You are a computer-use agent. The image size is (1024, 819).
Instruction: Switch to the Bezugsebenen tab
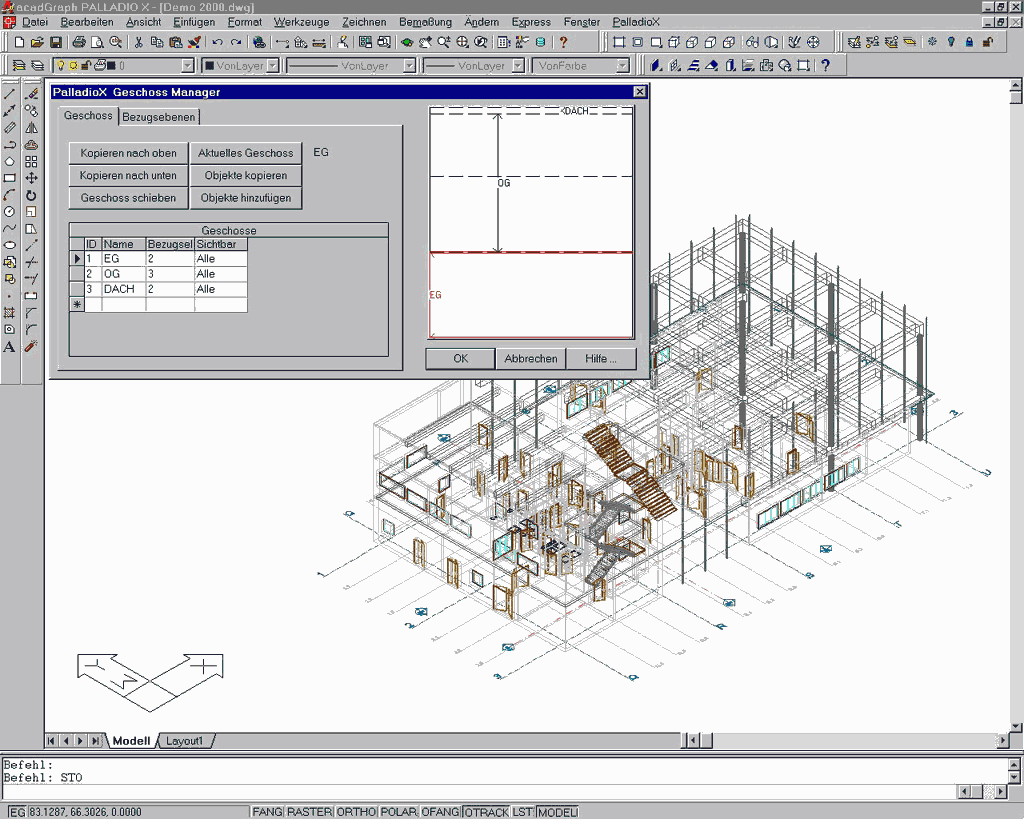point(159,117)
